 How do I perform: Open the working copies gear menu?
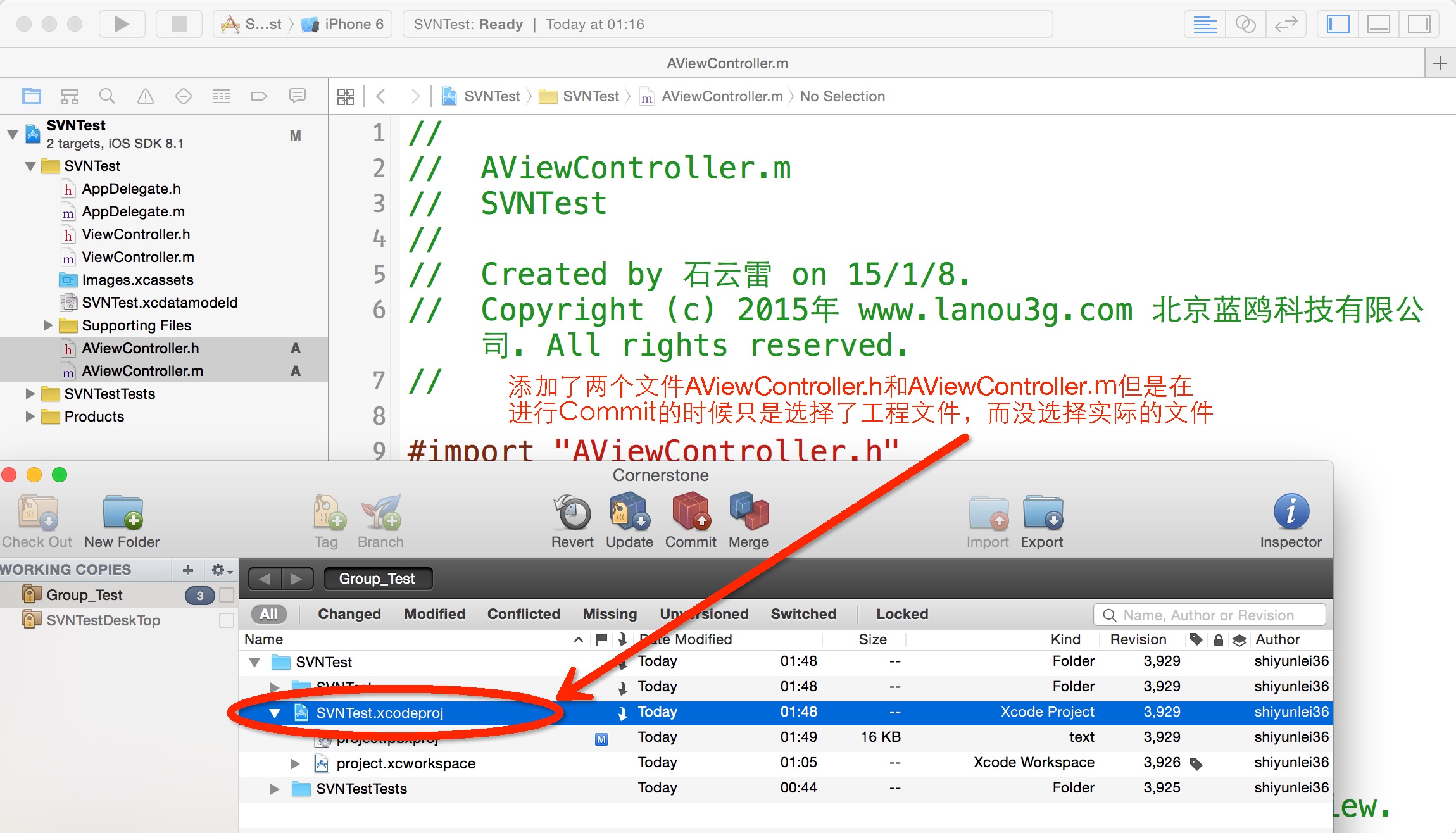pyautogui.click(x=222, y=570)
